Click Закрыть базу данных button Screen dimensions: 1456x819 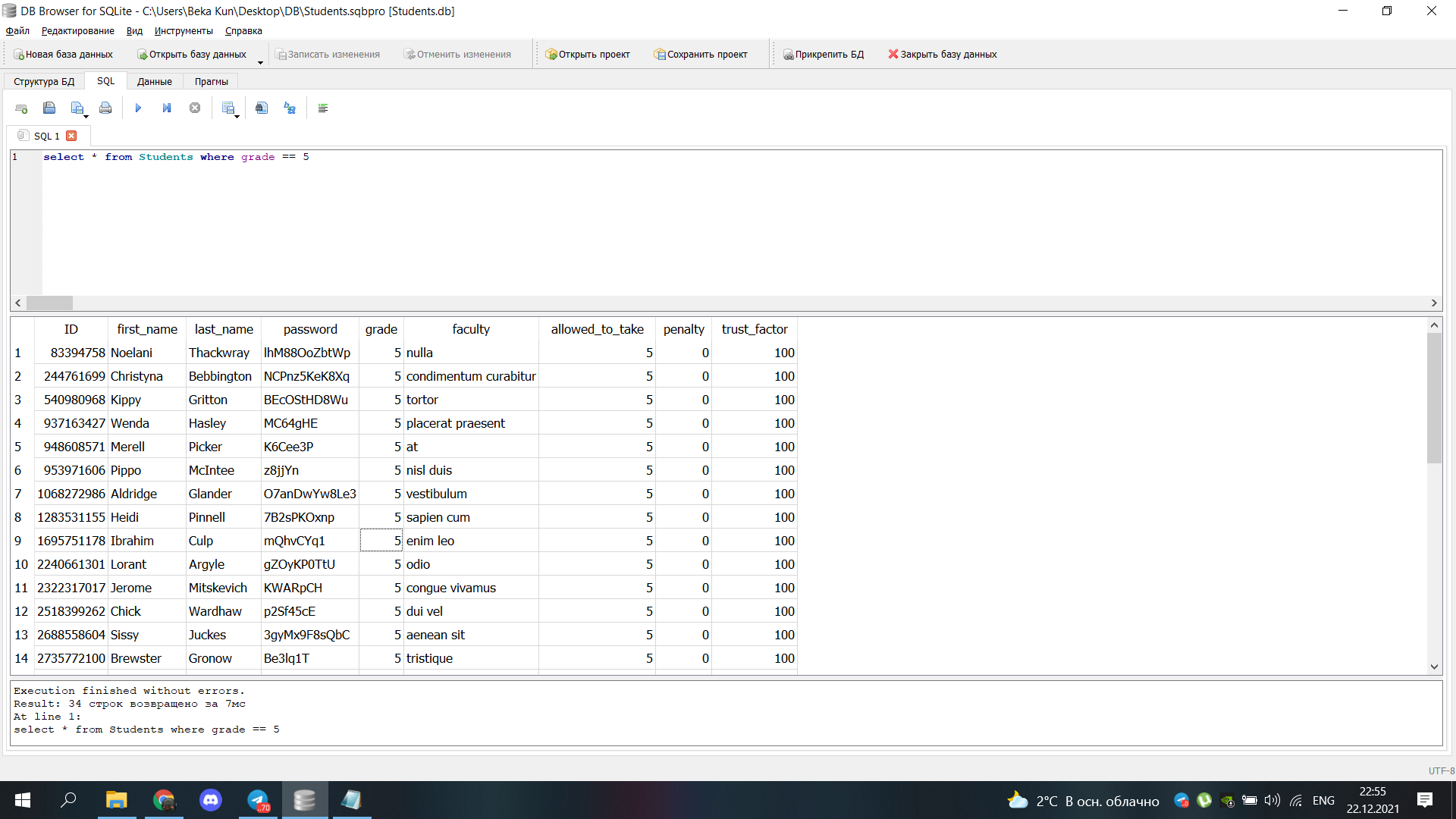pos(943,55)
